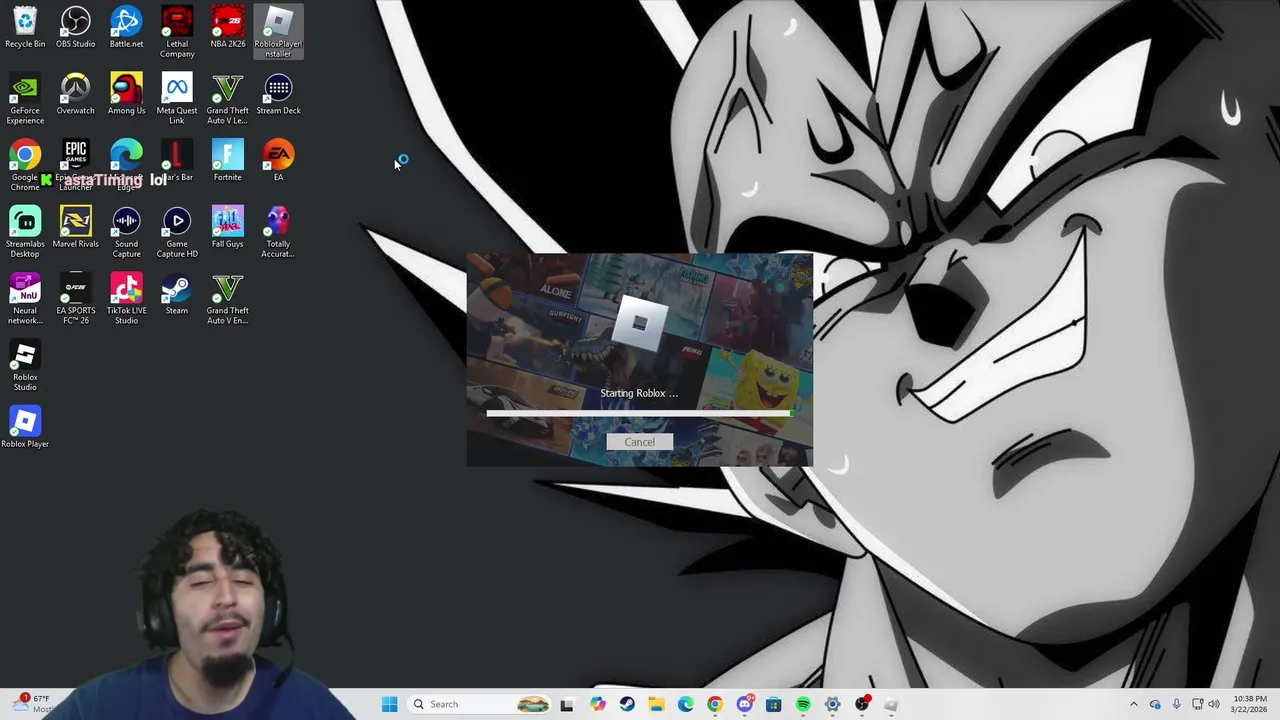Image resolution: width=1280 pixels, height=720 pixels.
Task: Select the Among Us desktop icon
Action: (x=126, y=94)
